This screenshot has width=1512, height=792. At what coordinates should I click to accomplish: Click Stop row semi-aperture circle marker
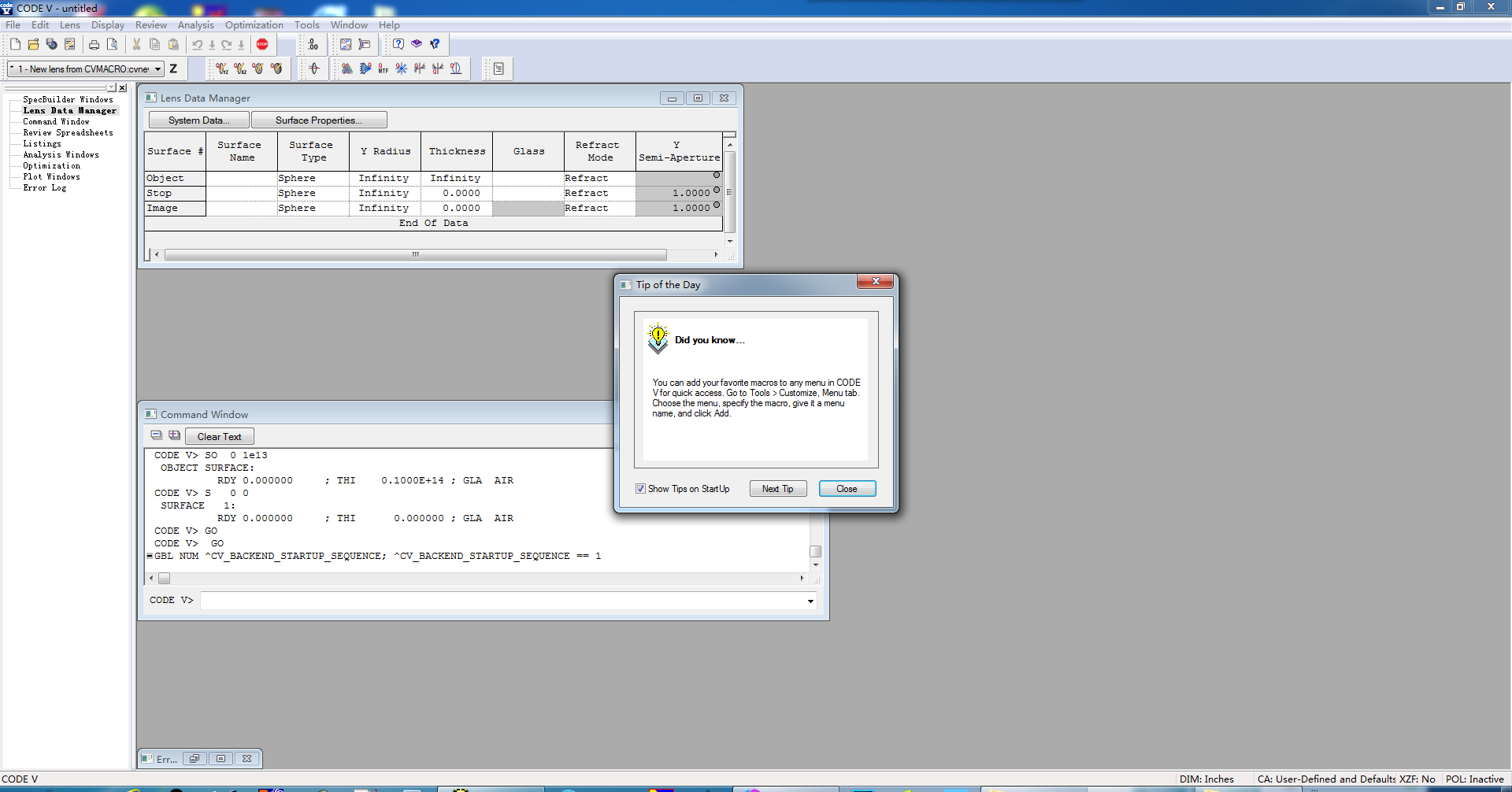[x=717, y=190]
